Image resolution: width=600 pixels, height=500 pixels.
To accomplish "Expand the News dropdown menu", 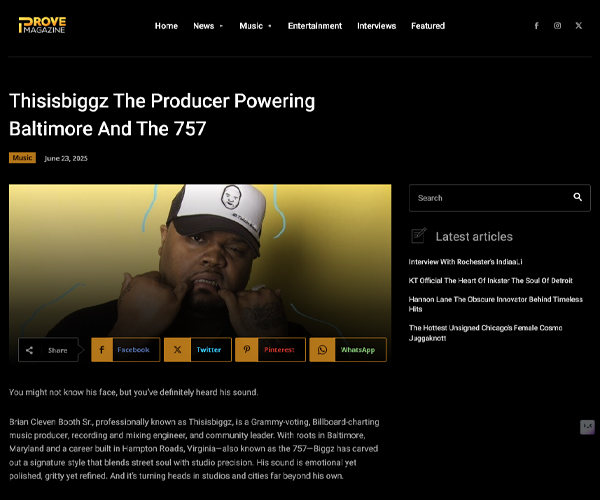I will (x=208, y=26).
